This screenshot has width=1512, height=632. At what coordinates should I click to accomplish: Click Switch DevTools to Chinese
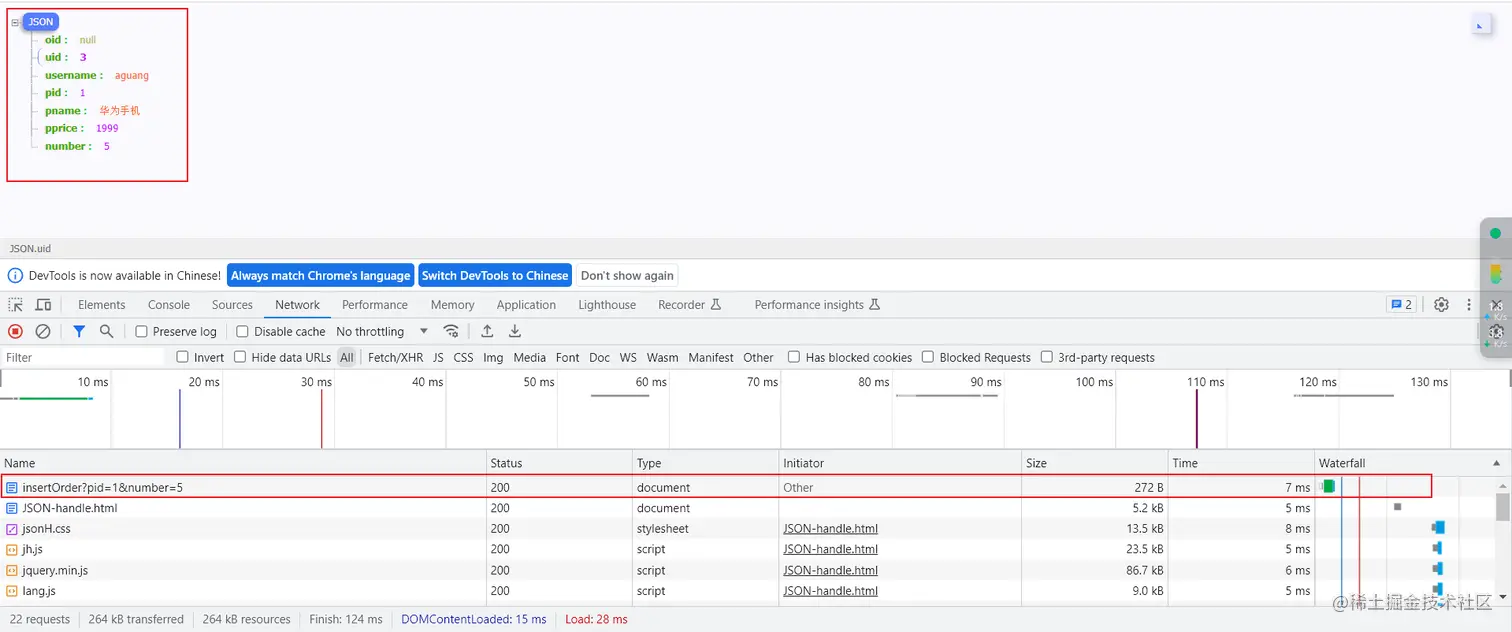click(495, 276)
